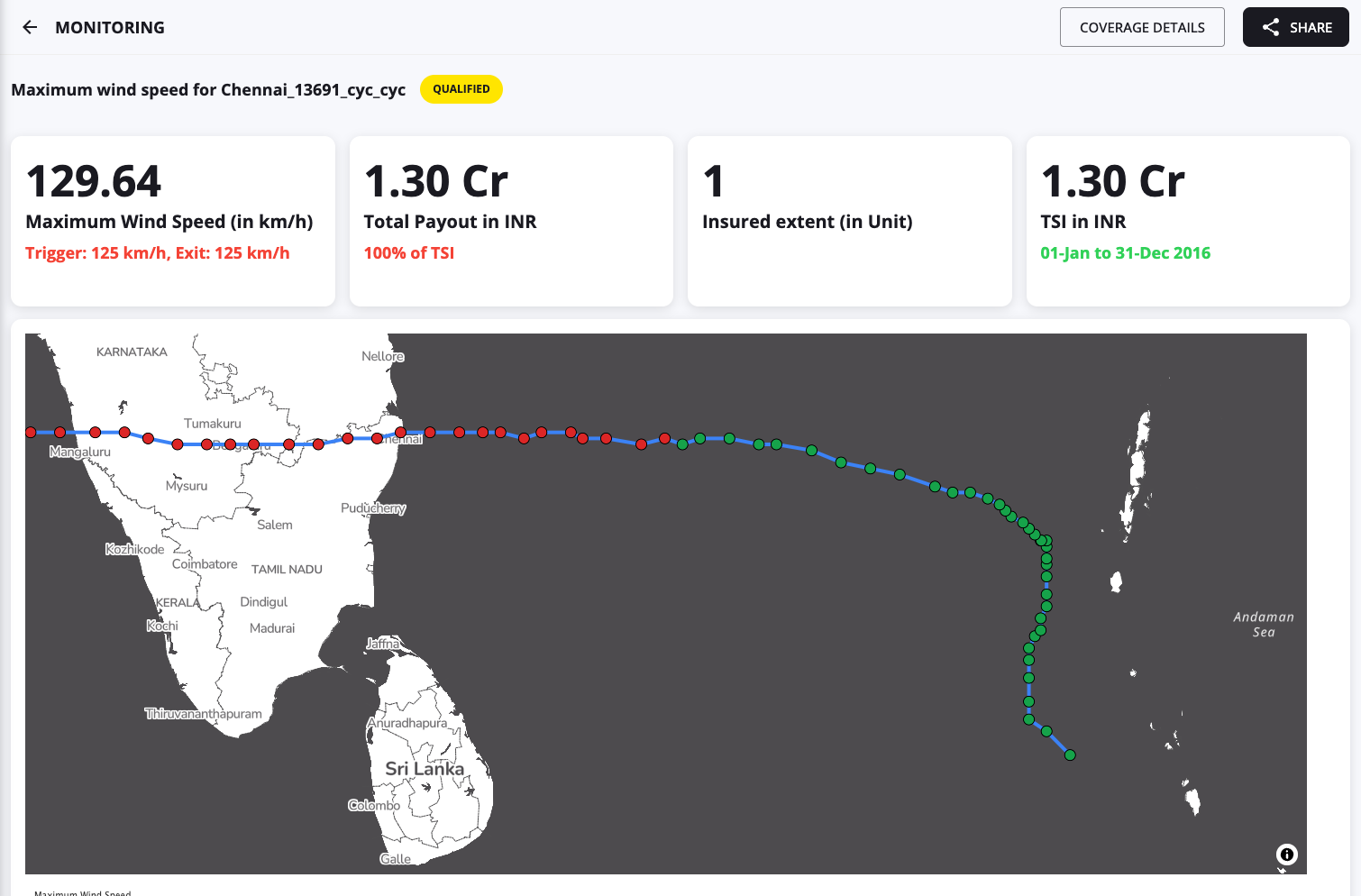Click the Jaffna label on map
The width and height of the screenshot is (1361, 896).
pos(383,644)
